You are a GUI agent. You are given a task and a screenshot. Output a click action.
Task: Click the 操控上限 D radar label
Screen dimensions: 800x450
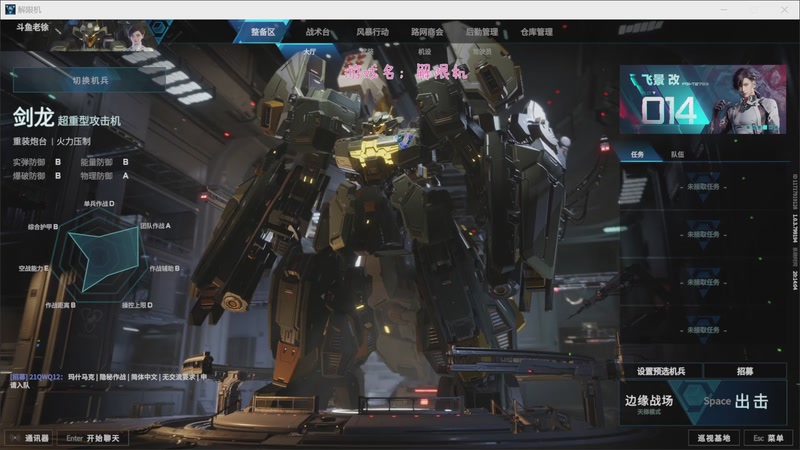click(137, 305)
